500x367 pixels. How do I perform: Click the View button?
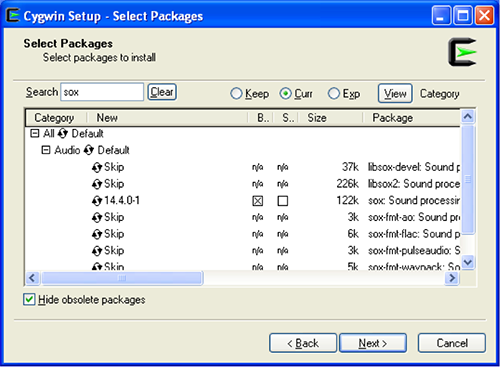coord(395,94)
